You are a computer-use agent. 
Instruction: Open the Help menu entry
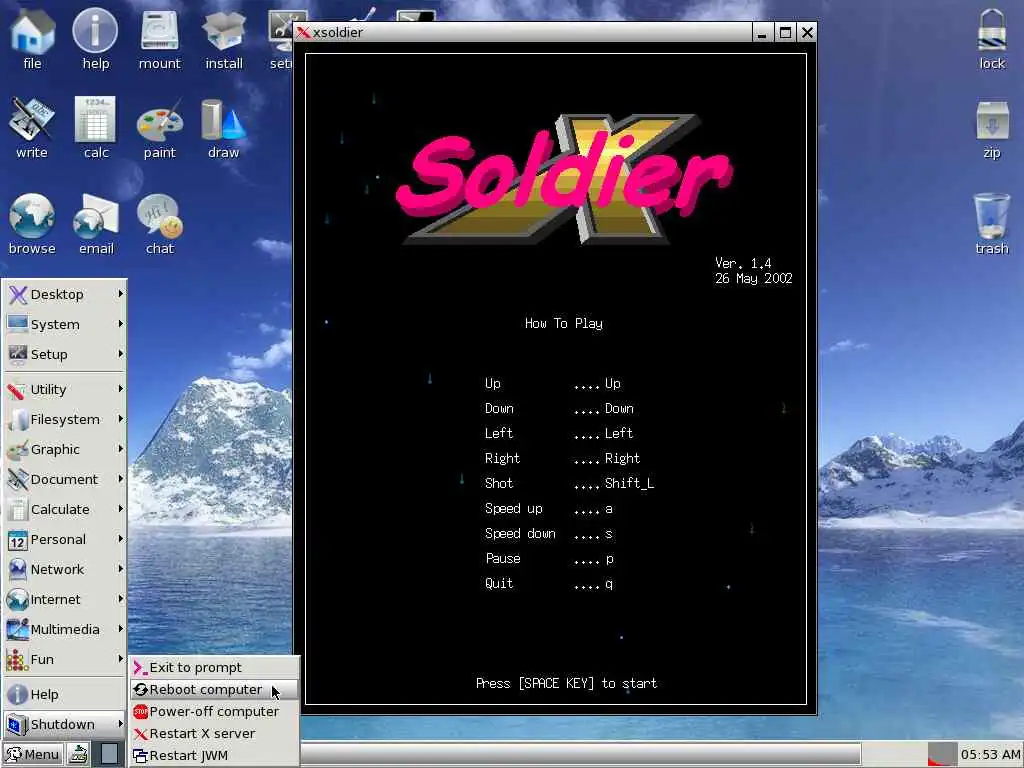click(x=64, y=695)
